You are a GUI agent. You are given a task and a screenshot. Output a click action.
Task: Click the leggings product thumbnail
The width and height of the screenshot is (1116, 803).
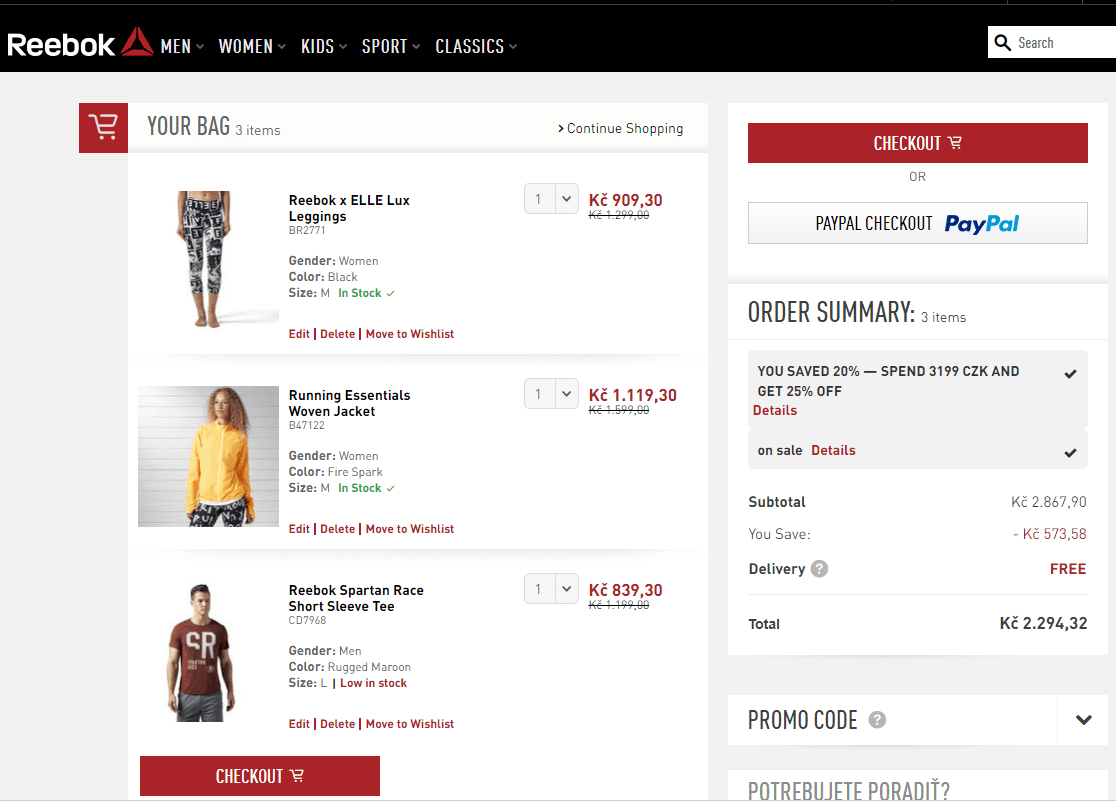point(208,259)
